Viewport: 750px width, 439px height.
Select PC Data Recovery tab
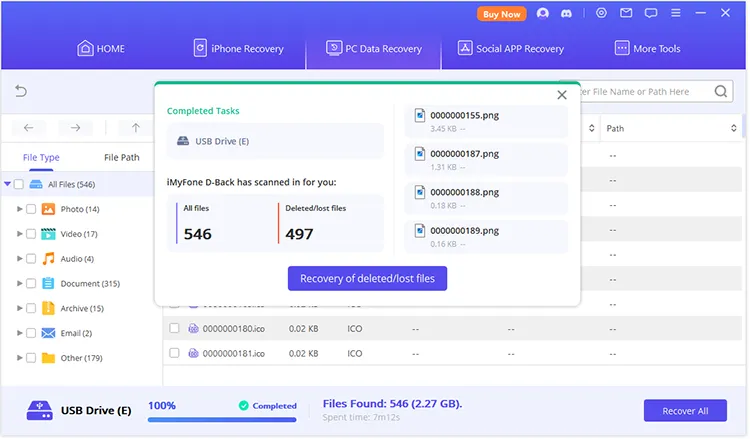pyautogui.click(x=374, y=48)
